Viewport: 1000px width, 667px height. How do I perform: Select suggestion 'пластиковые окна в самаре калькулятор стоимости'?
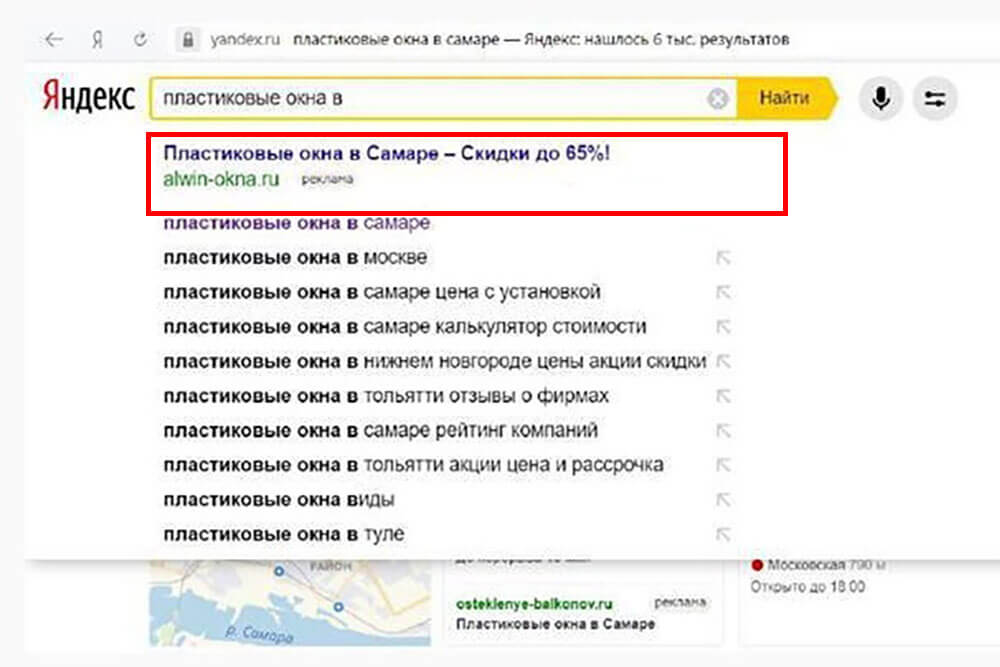pos(405,326)
